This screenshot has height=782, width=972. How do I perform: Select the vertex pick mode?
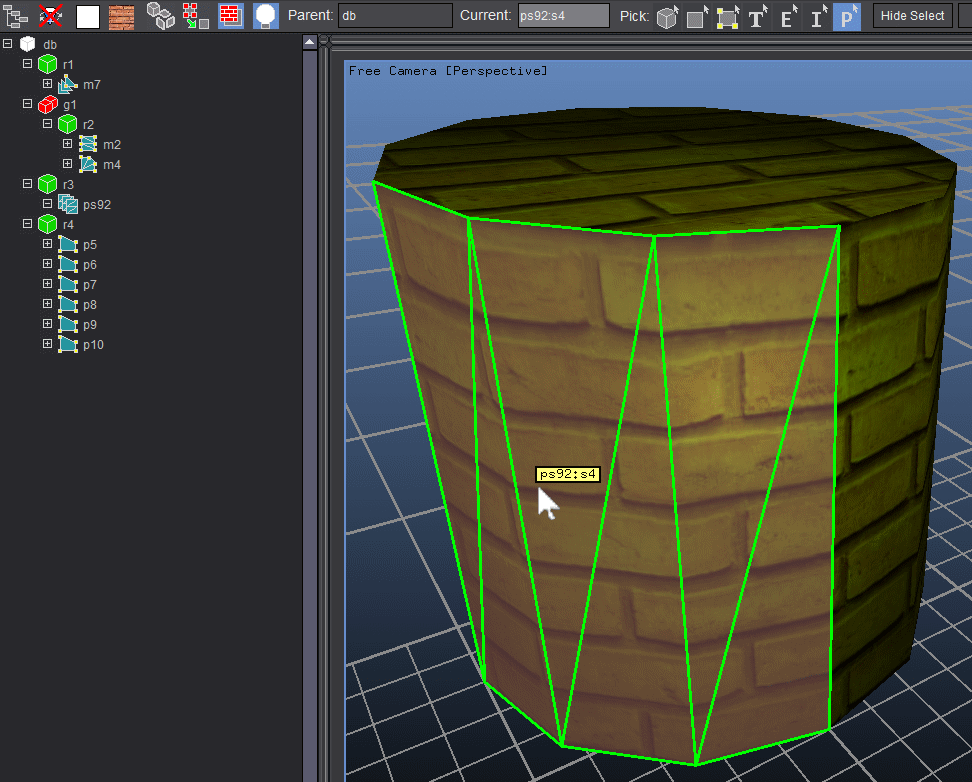[727, 16]
